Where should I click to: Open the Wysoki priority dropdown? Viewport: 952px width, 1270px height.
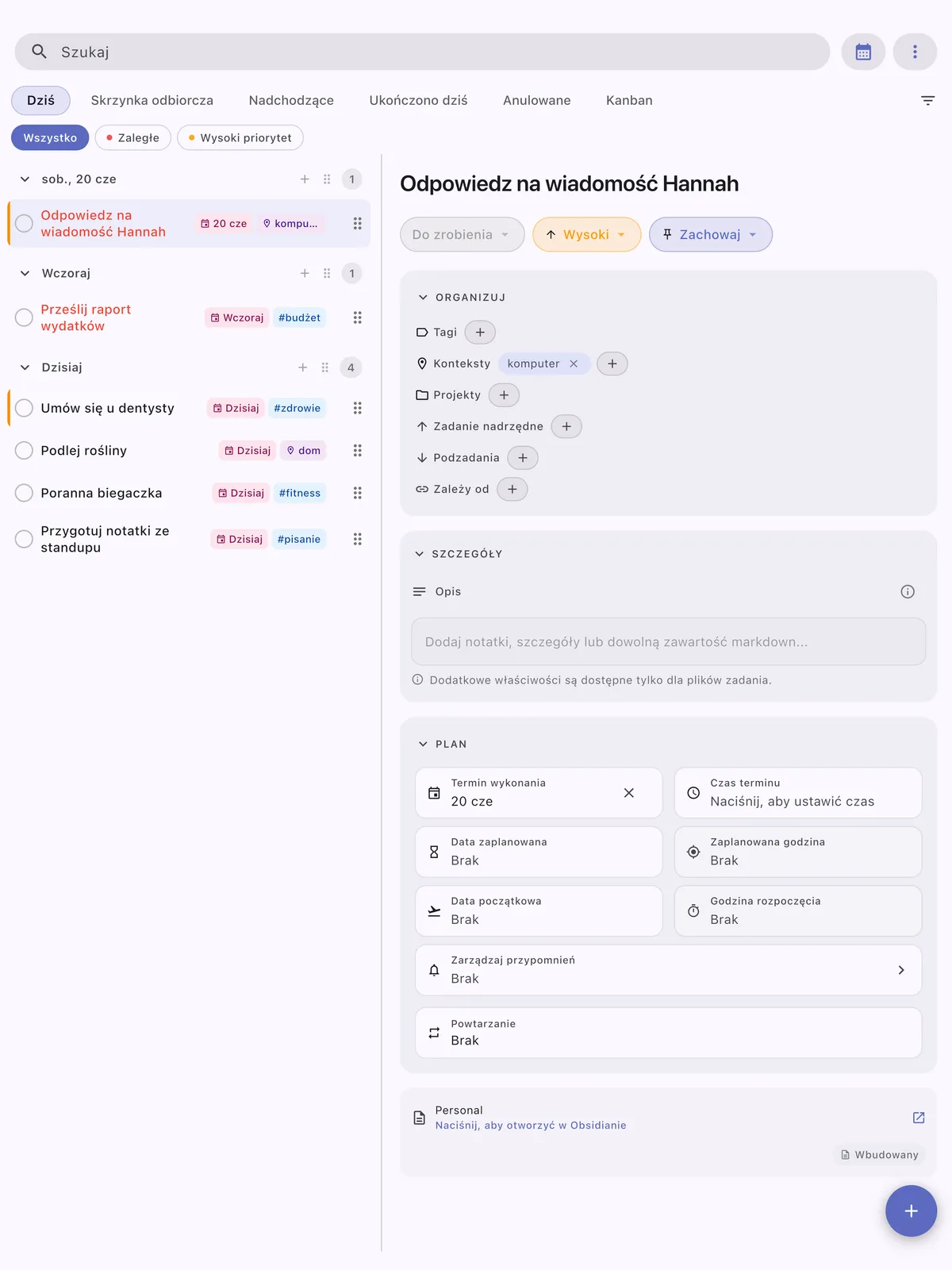(586, 234)
